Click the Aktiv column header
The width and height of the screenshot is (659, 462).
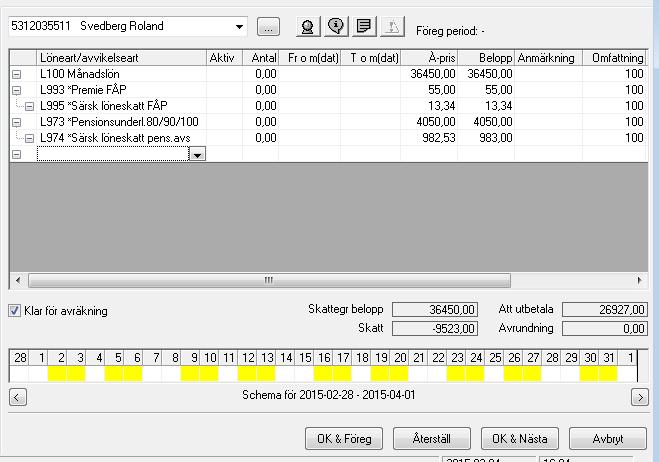[x=224, y=58]
